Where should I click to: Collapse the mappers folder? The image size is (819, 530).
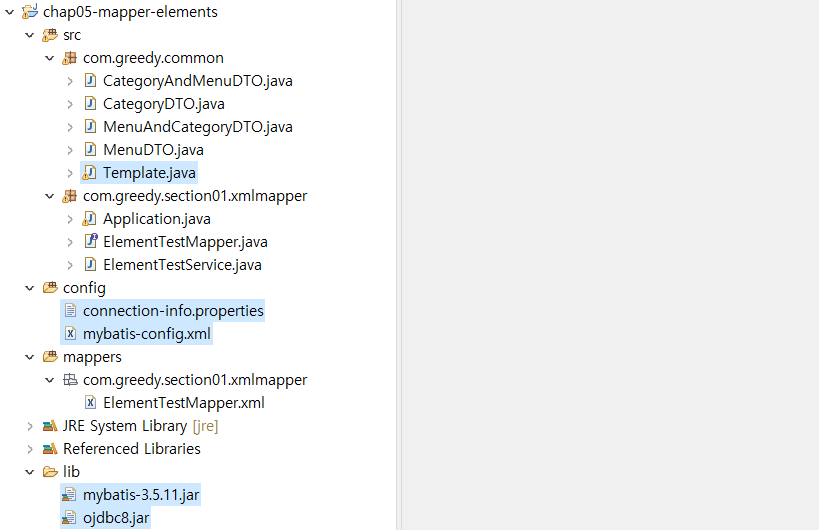(x=30, y=357)
